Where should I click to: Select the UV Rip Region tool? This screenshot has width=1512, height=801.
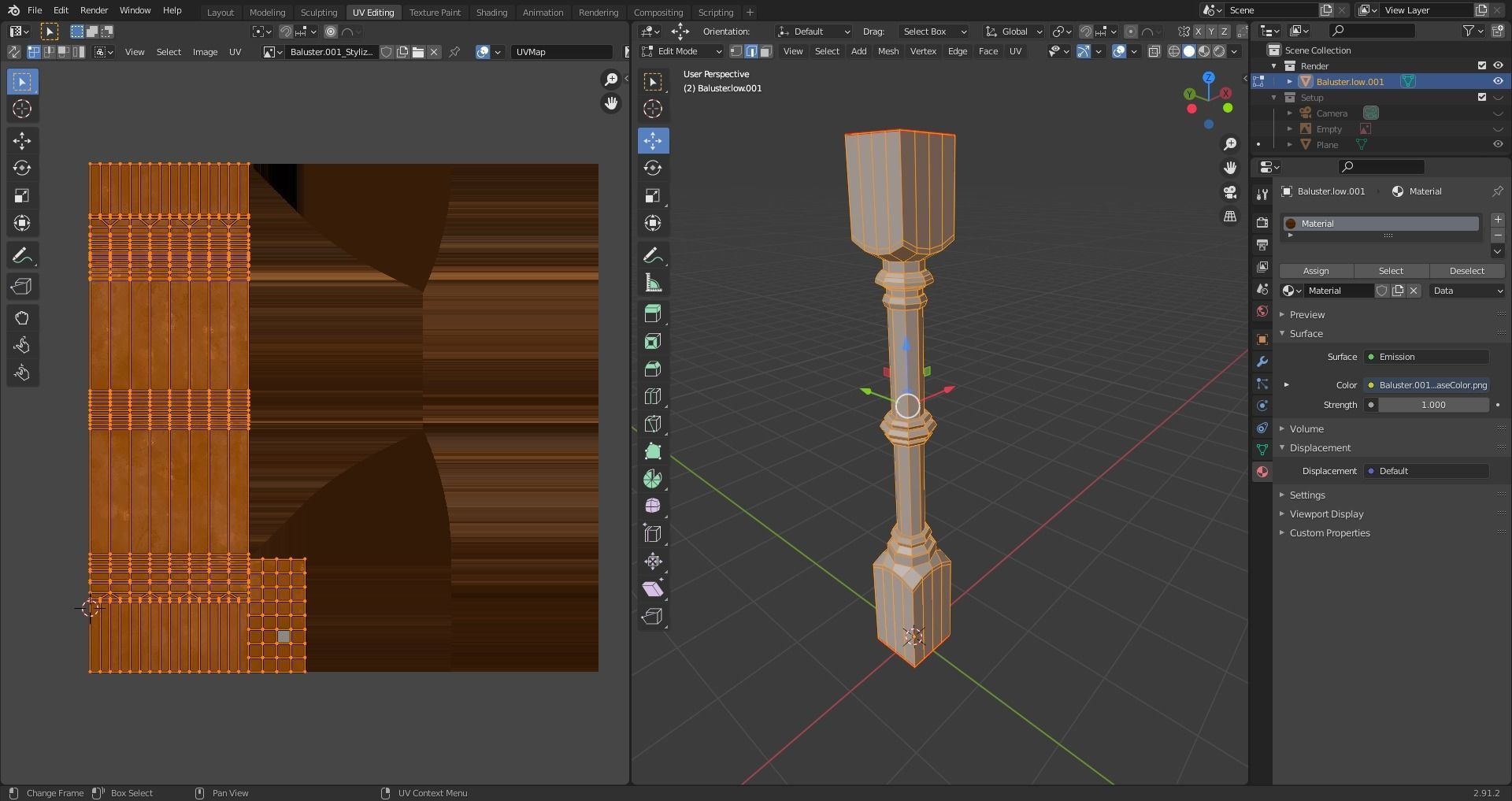tap(22, 287)
